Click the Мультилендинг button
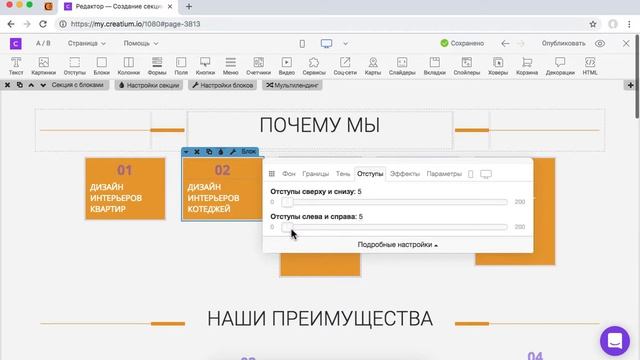Image resolution: width=640 pixels, height=360 pixels. click(292, 85)
